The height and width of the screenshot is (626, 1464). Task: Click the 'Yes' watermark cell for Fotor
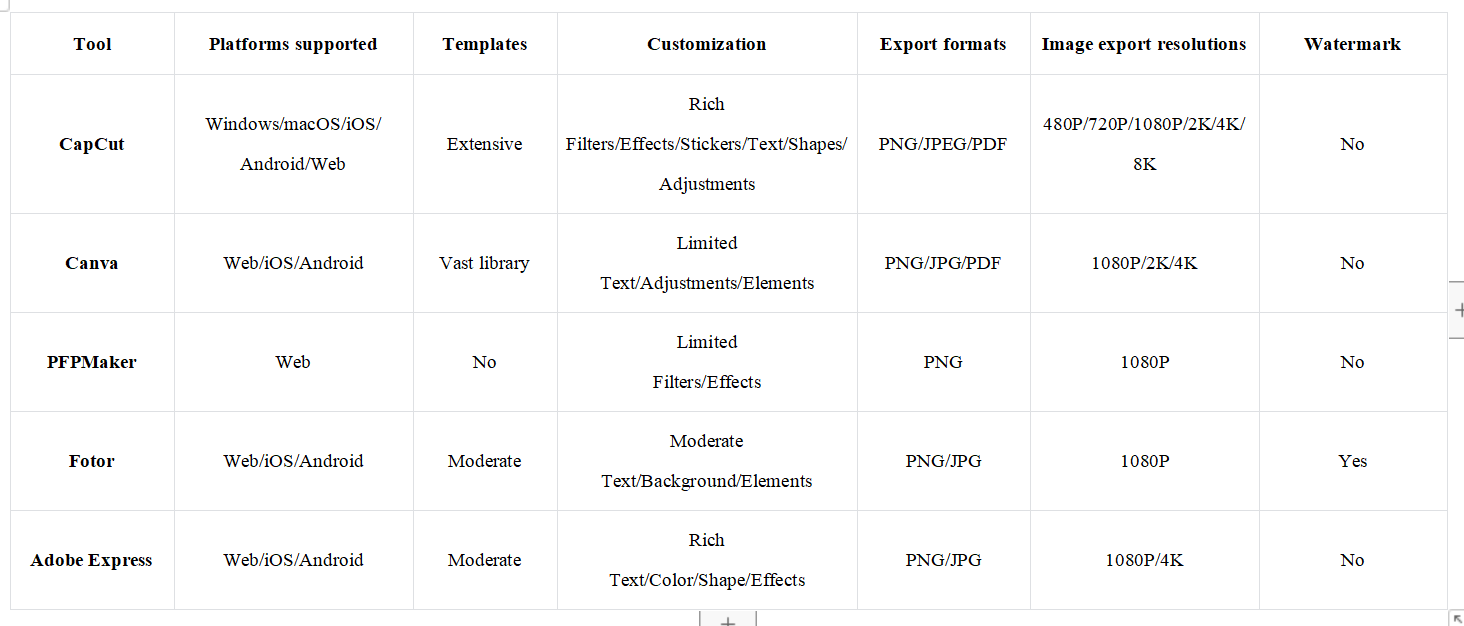pyautogui.click(x=1352, y=461)
